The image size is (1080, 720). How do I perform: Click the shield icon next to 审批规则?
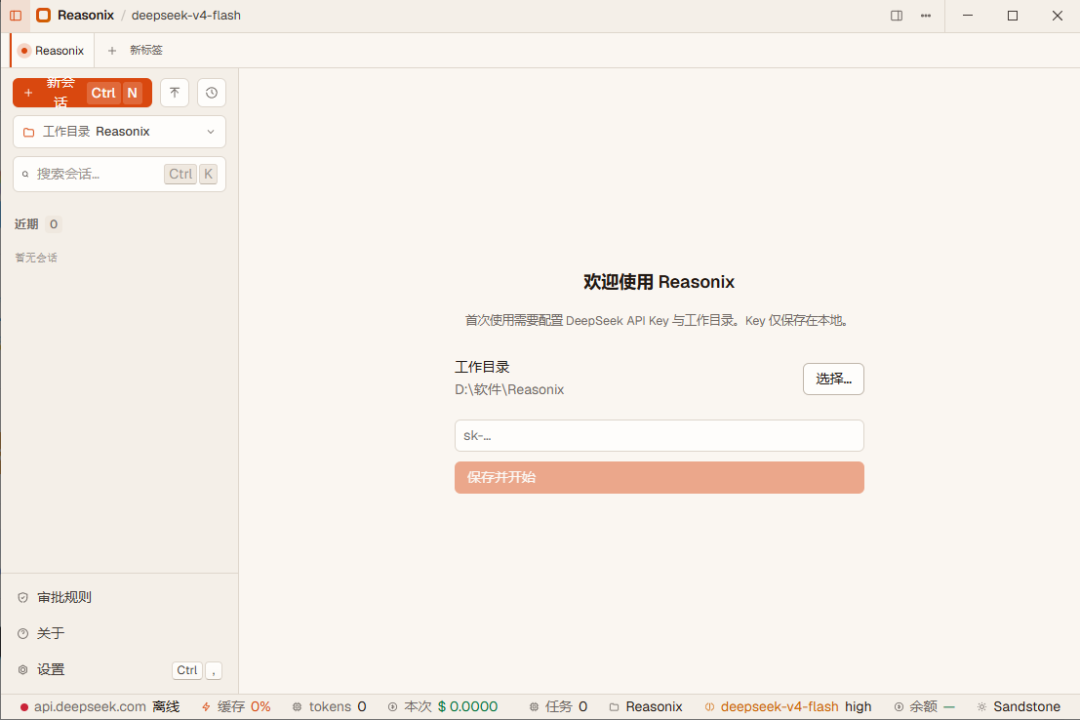click(23, 597)
